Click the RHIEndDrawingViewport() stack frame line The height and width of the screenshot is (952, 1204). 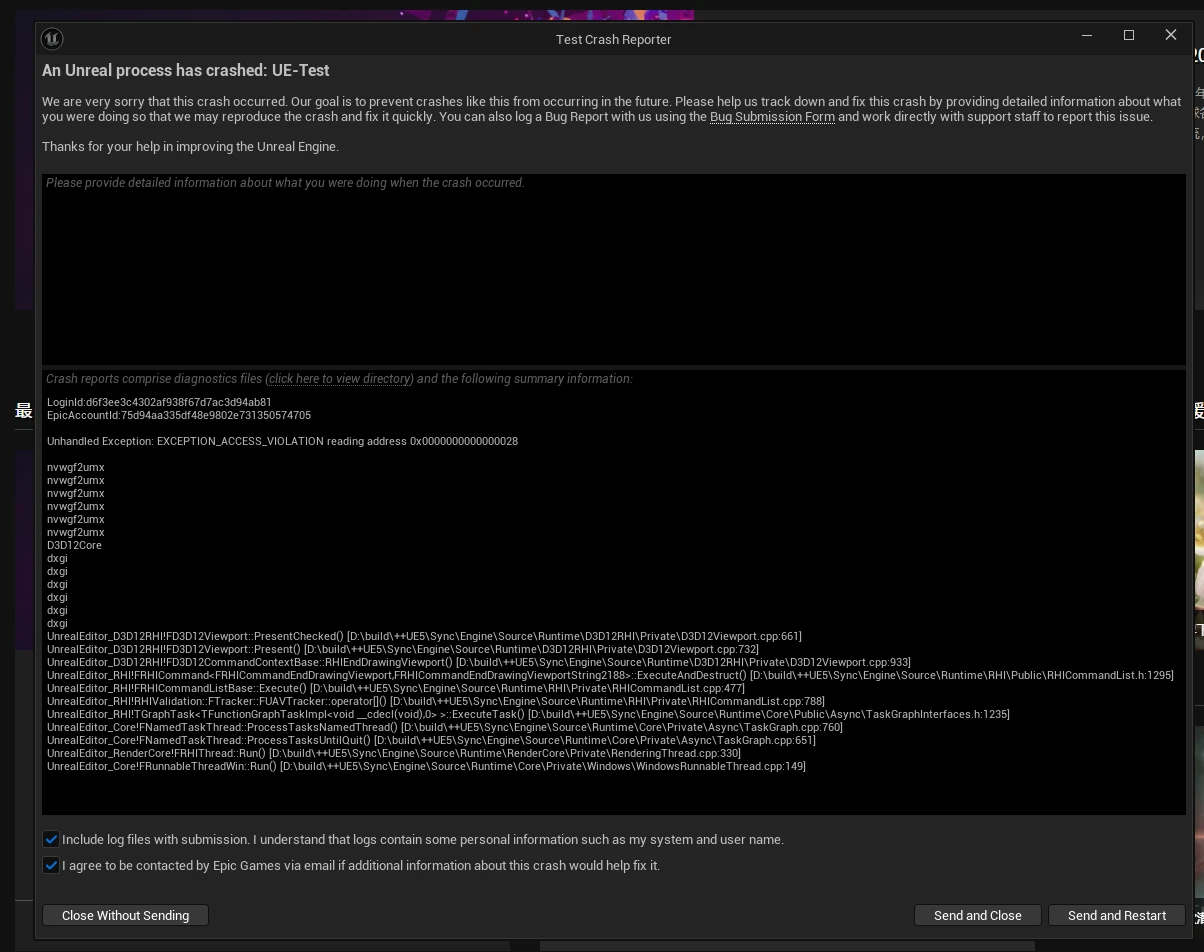(479, 662)
